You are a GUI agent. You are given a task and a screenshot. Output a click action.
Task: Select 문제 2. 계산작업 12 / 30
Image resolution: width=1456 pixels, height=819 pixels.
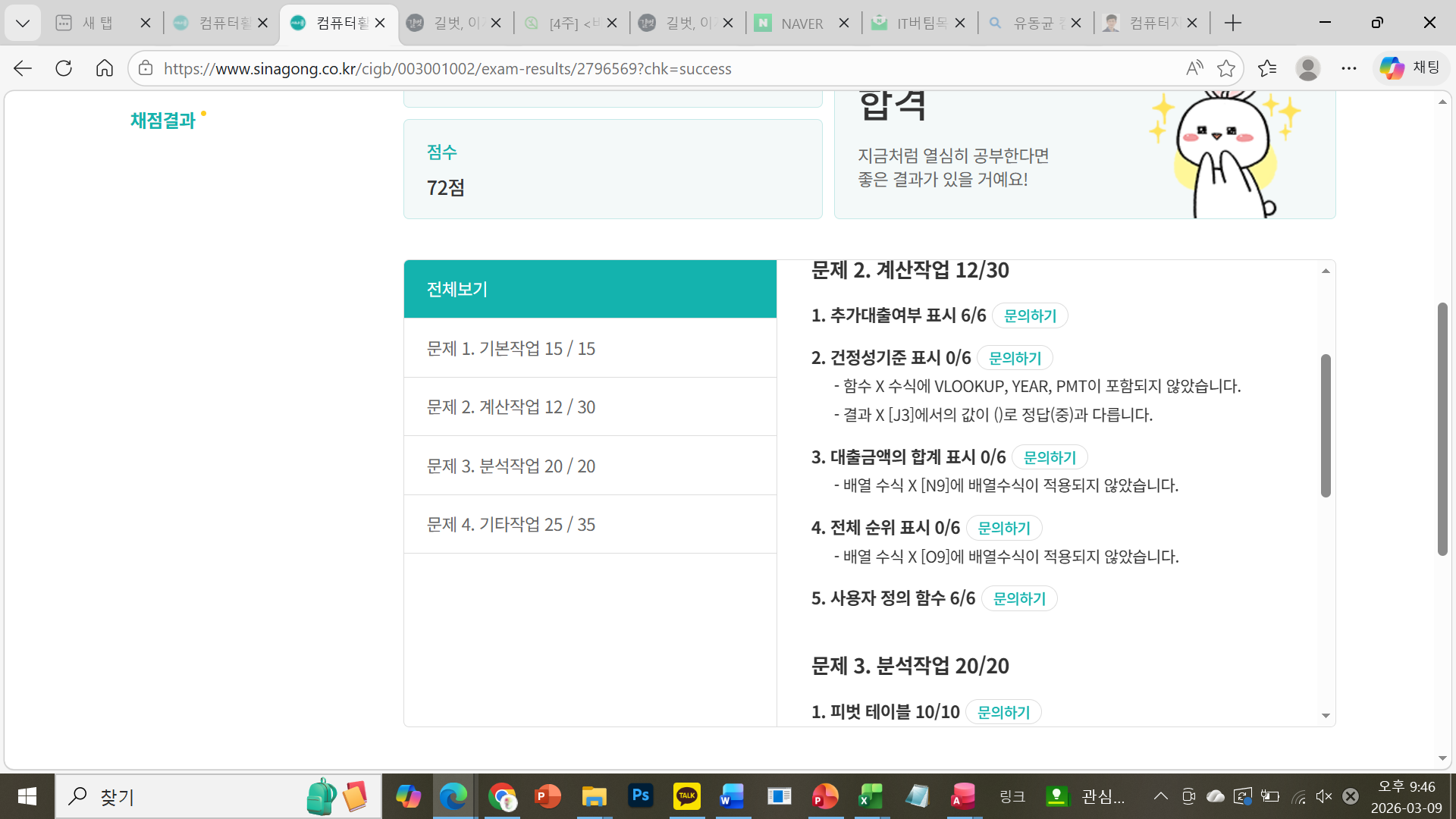point(590,407)
